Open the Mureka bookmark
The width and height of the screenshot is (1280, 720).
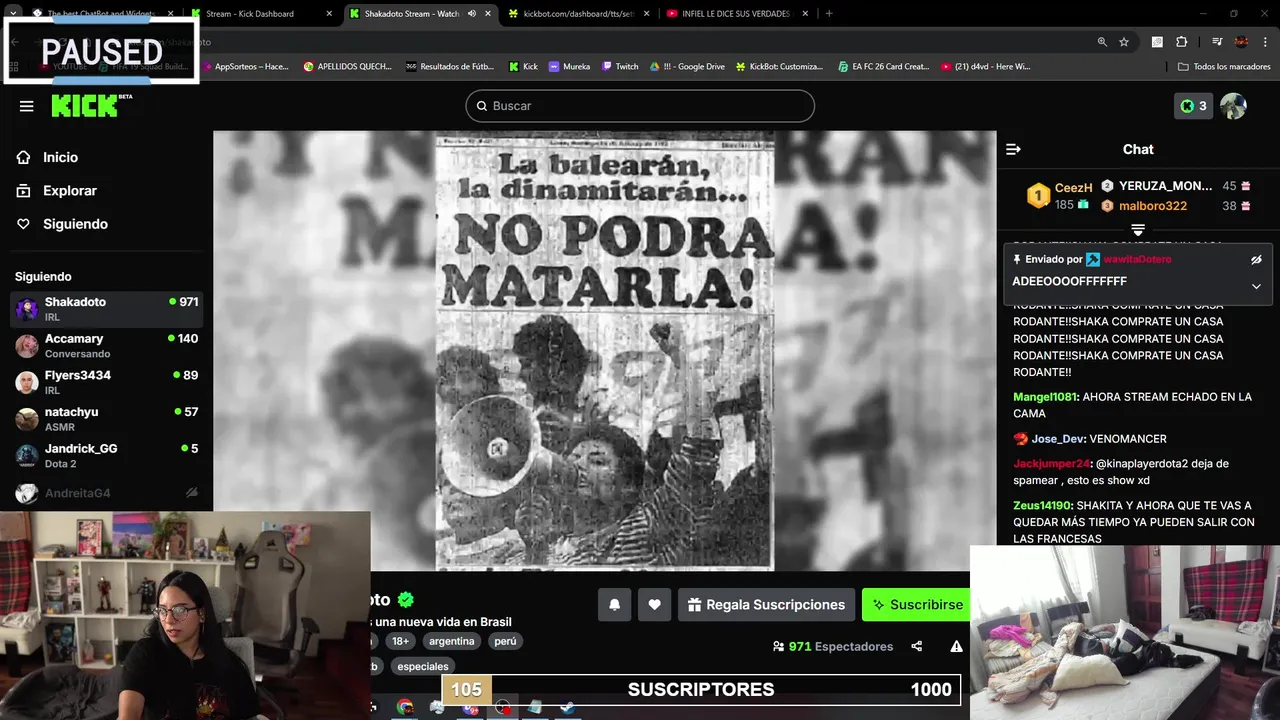(570, 67)
